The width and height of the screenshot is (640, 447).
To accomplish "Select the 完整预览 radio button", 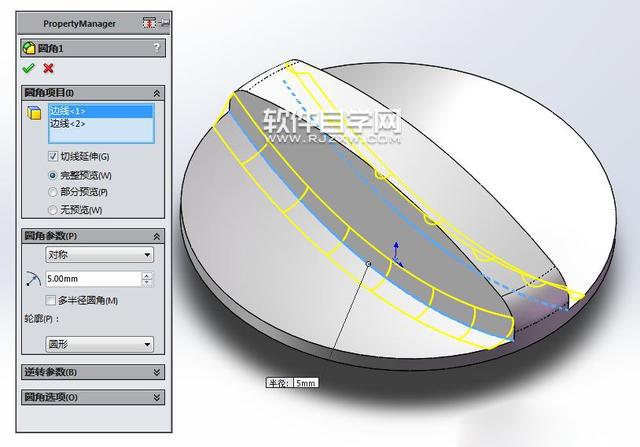I will (x=53, y=176).
